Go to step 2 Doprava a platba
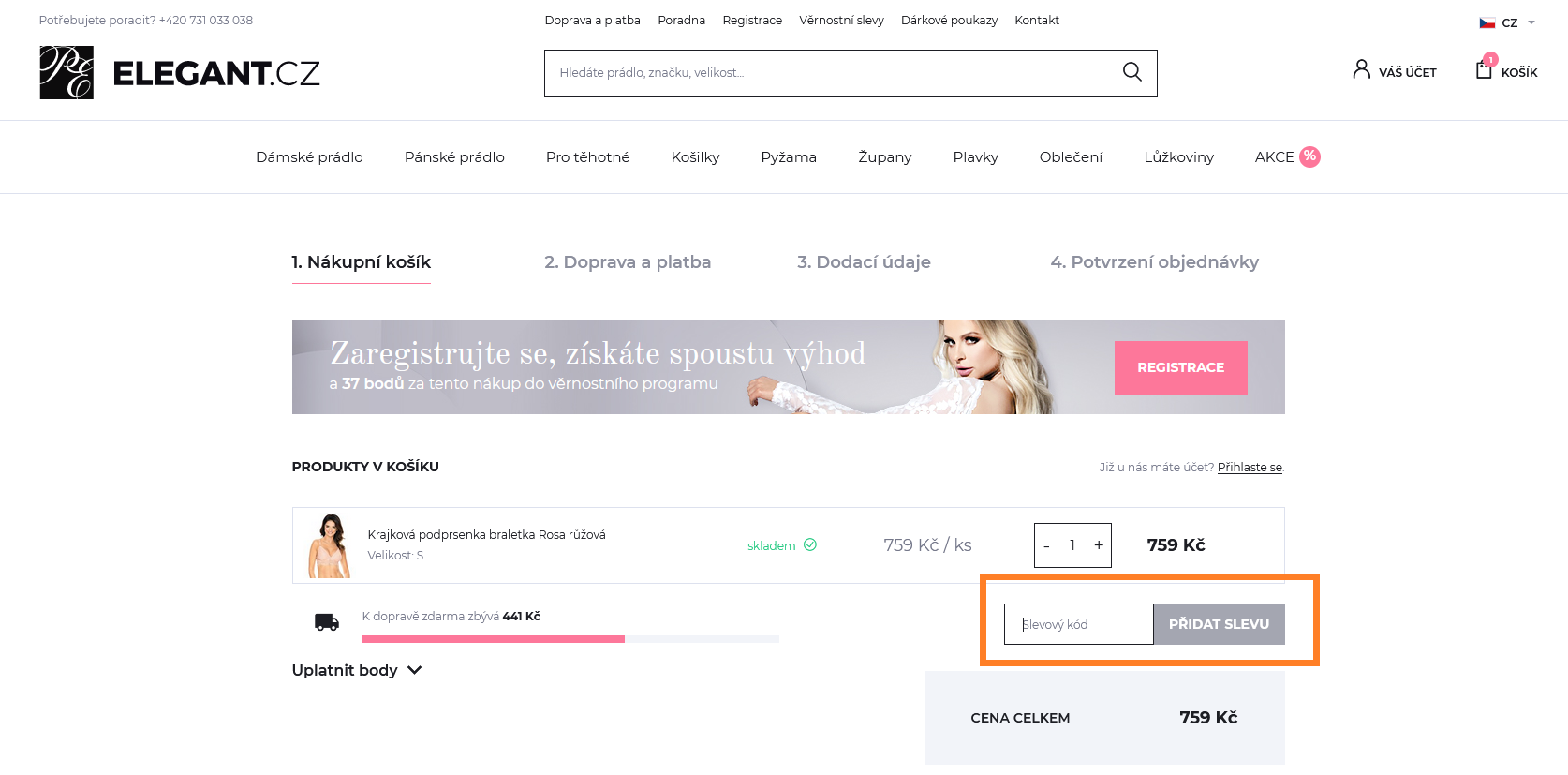 [628, 262]
